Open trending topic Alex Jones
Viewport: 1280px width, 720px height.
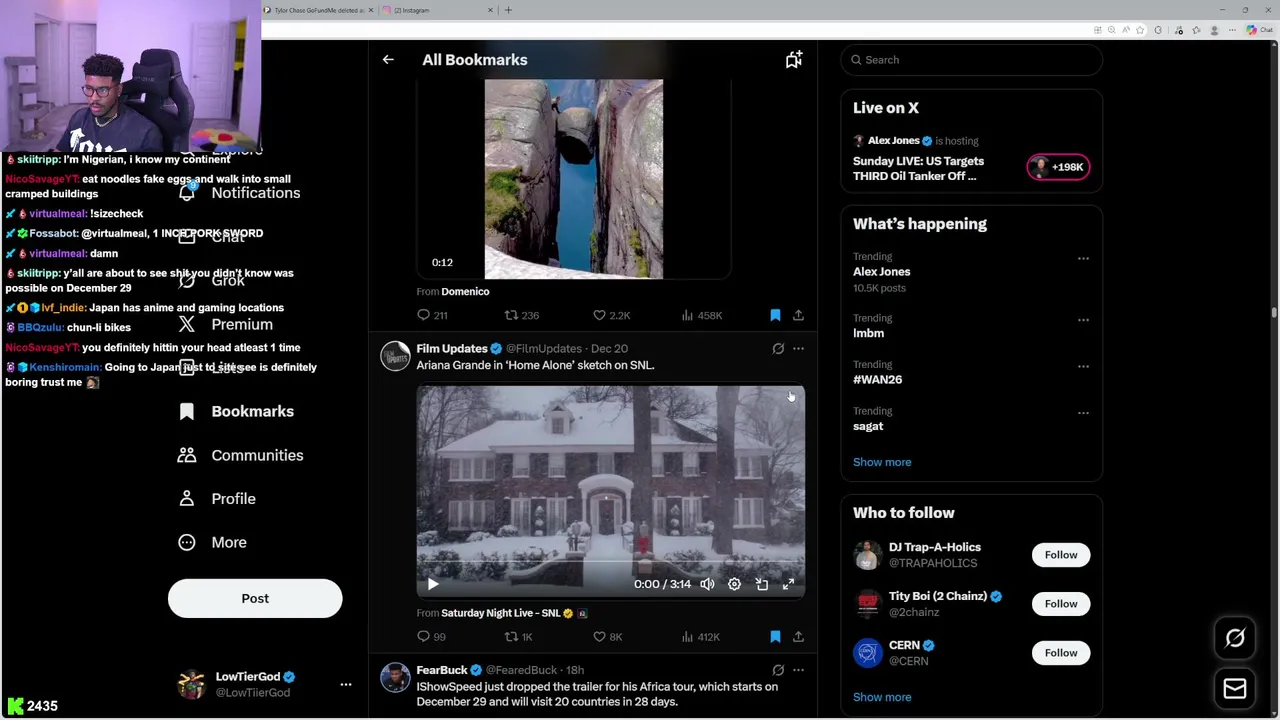[x=881, y=272]
